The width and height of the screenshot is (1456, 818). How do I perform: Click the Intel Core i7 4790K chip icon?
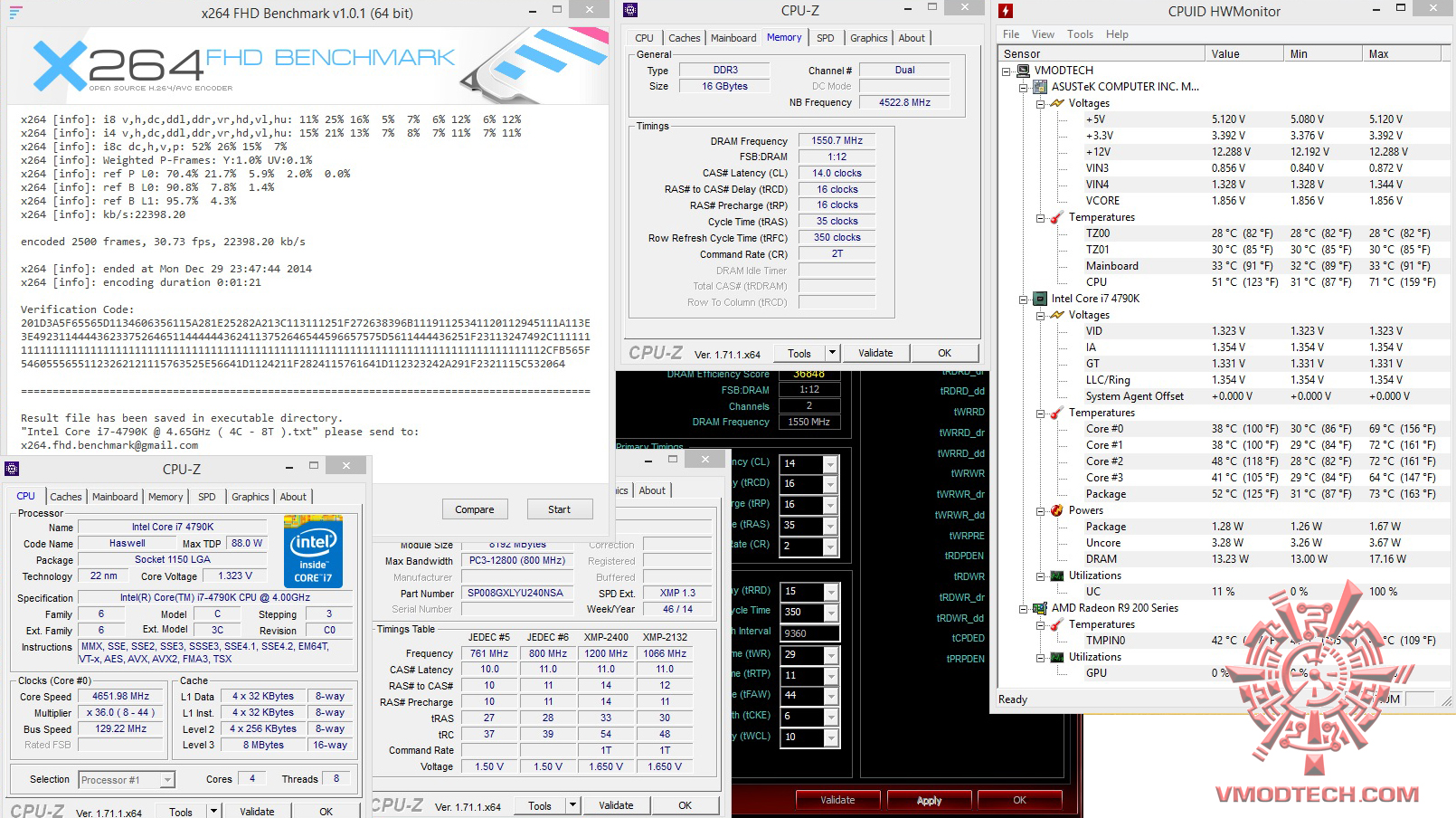tap(1040, 299)
